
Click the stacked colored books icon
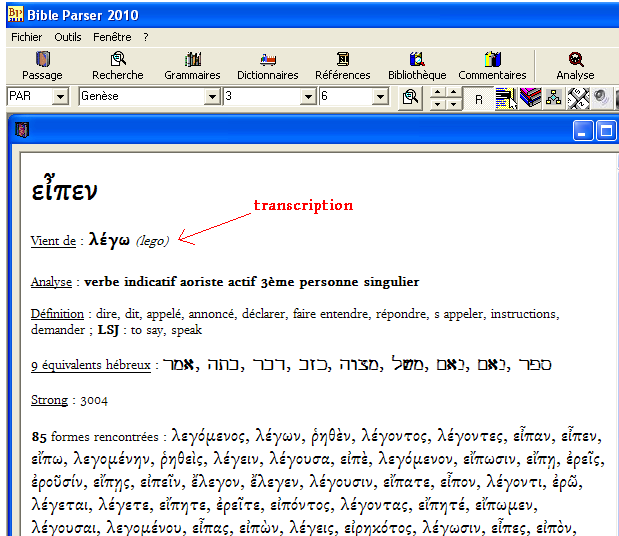click(x=530, y=97)
